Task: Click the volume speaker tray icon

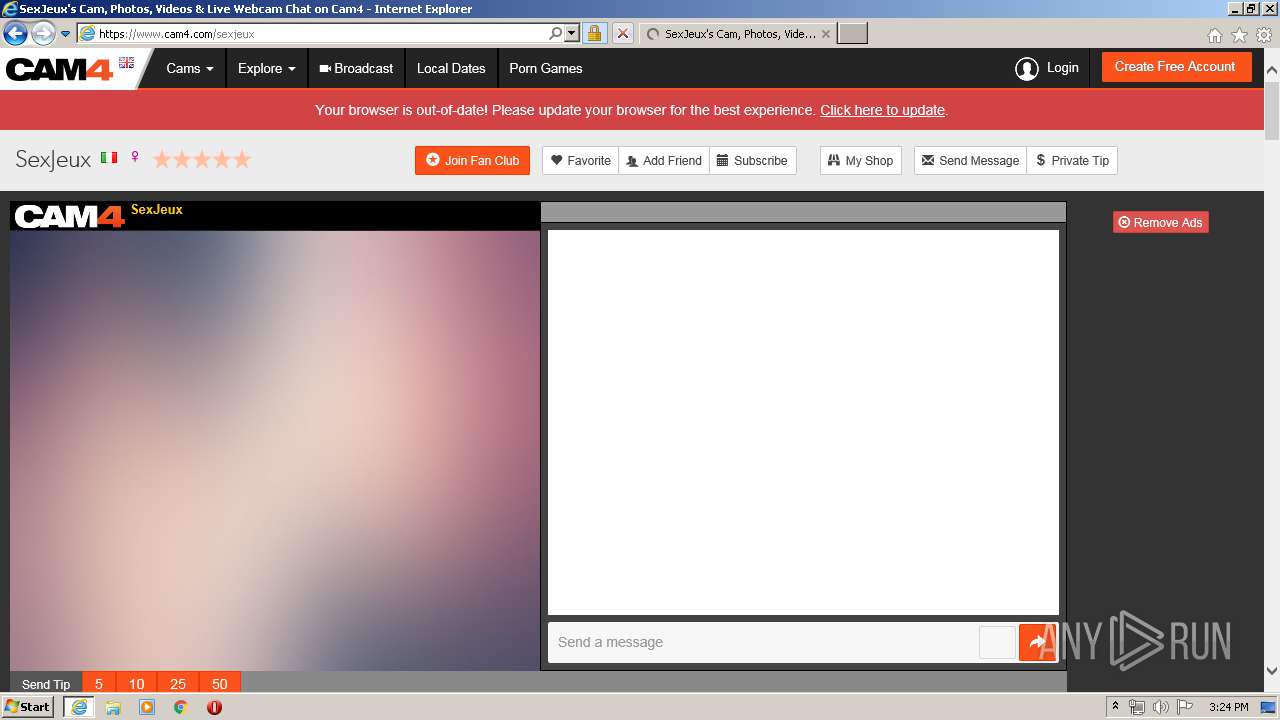Action: tap(1160, 707)
